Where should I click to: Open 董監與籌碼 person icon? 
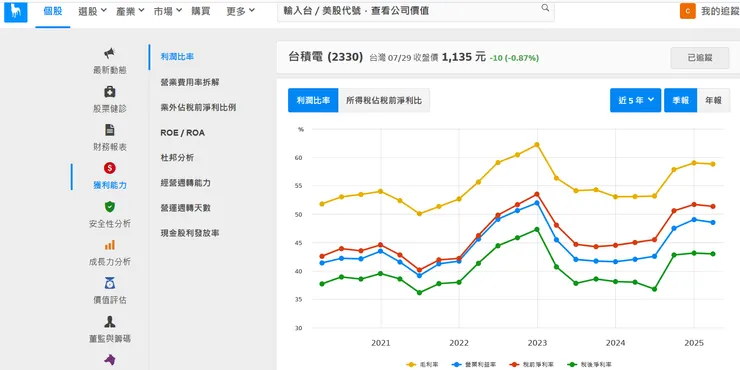(109, 322)
